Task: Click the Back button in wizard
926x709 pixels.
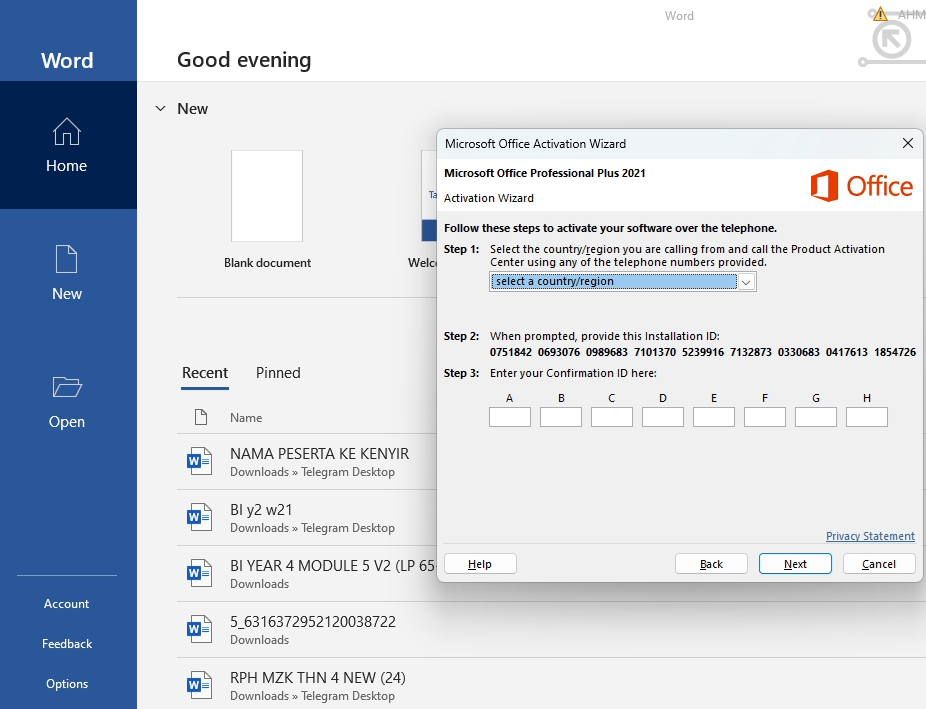Action: pyautogui.click(x=711, y=564)
